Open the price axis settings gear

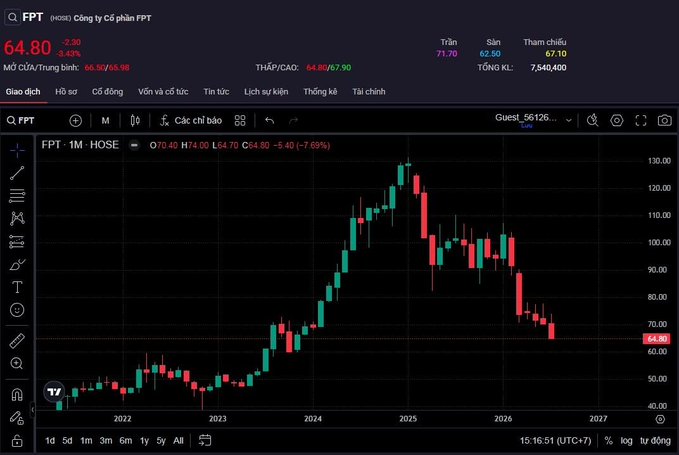coord(660,419)
